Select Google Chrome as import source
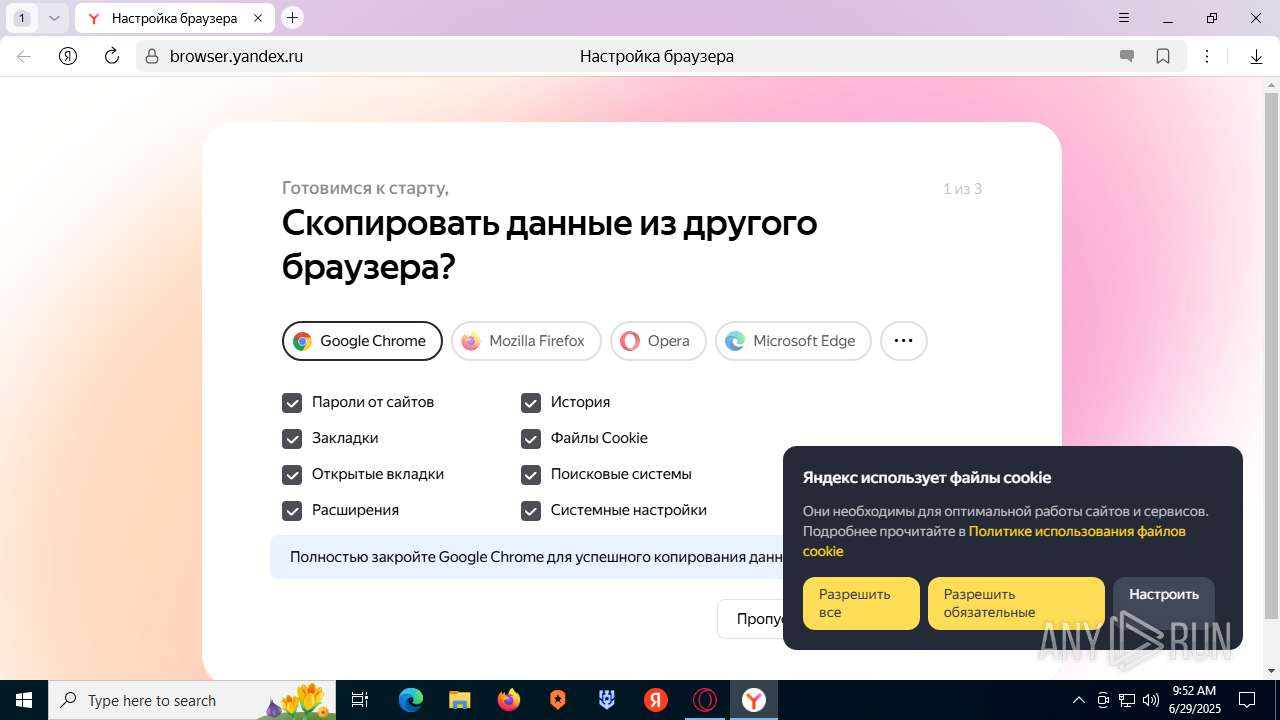1280x720 pixels. 362,341
